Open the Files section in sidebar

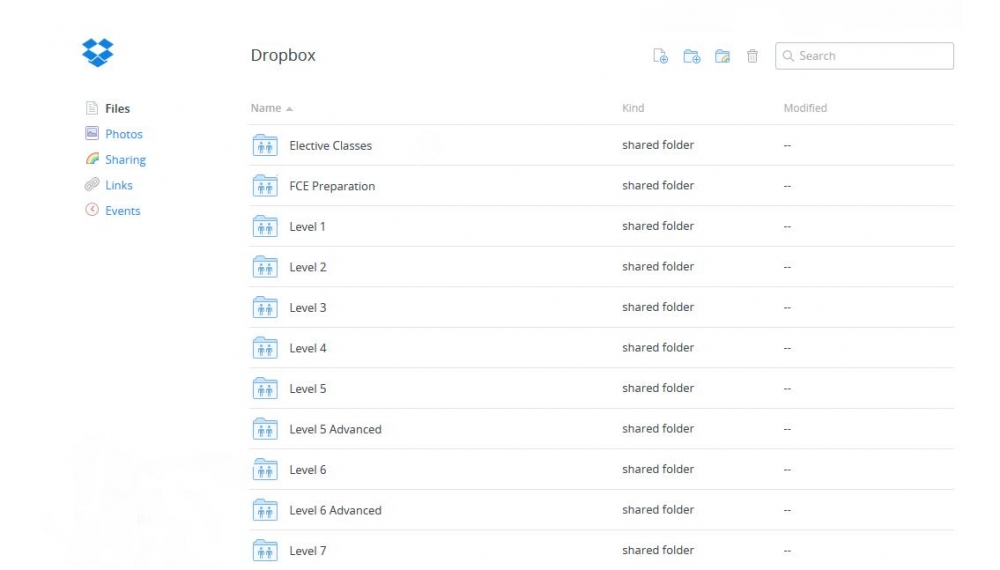117,109
